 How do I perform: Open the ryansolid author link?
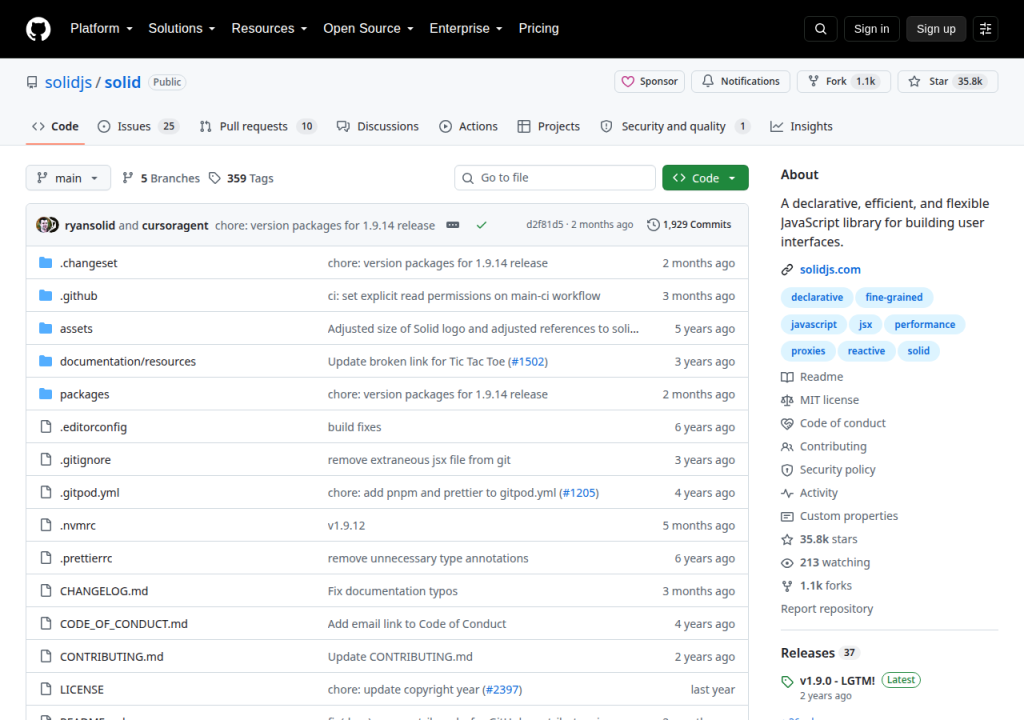[89, 225]
